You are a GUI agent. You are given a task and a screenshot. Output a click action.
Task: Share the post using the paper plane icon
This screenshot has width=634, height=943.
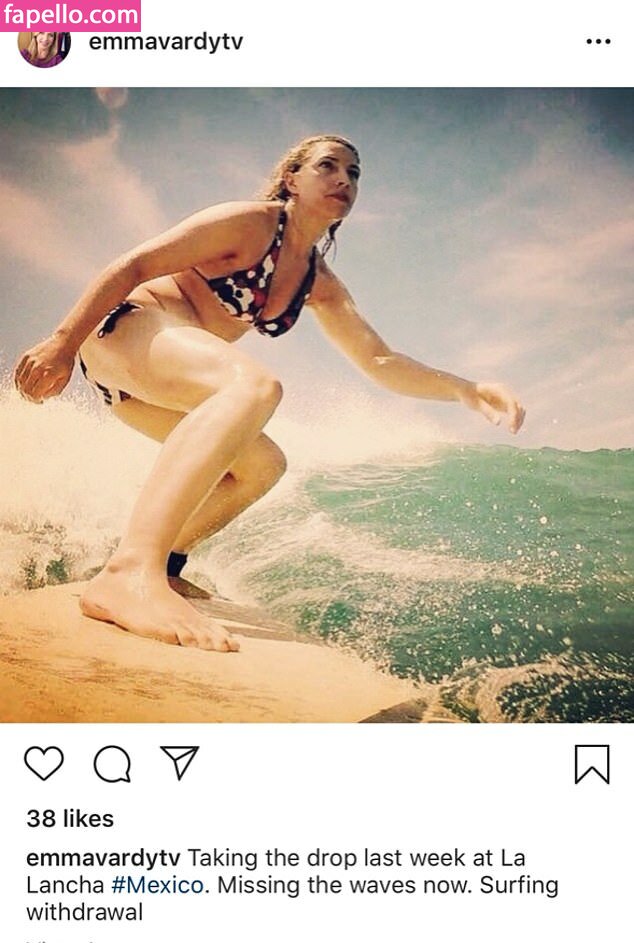(179, 762)
